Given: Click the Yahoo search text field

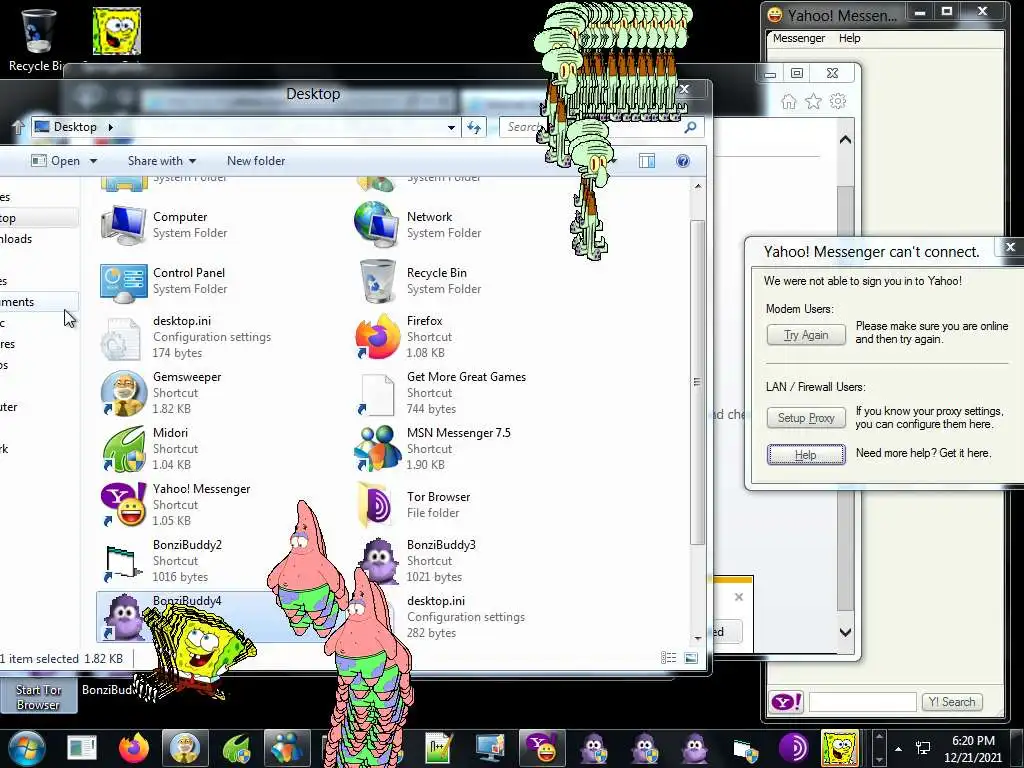Looking at the screenshot, I should click(x=862, y=702).
